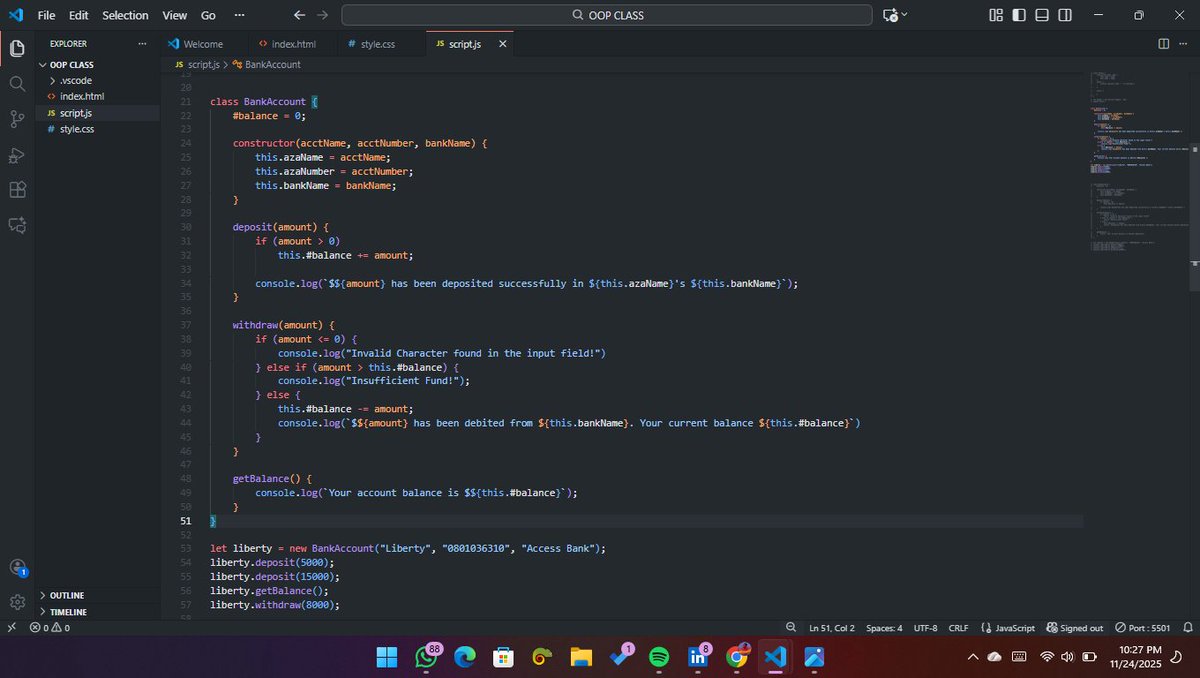Viewport: 1200px width, 678px height.
Task: Launch Chrome from the taskbar
Action: tap(737, 657)
